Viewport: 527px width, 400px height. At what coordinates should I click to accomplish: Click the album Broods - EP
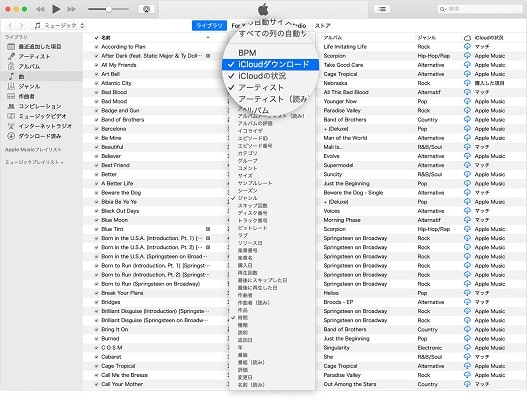pos(338,302)
